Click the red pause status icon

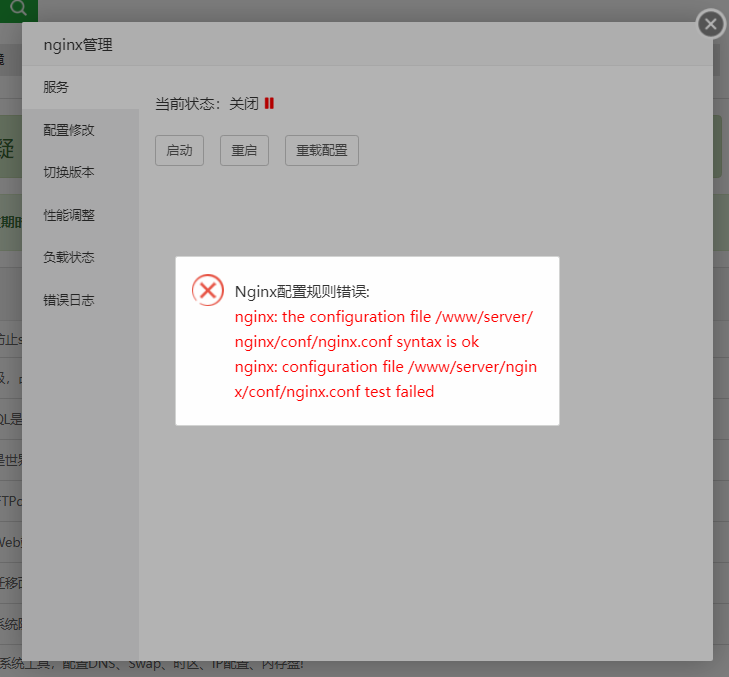tap(269, 103)
